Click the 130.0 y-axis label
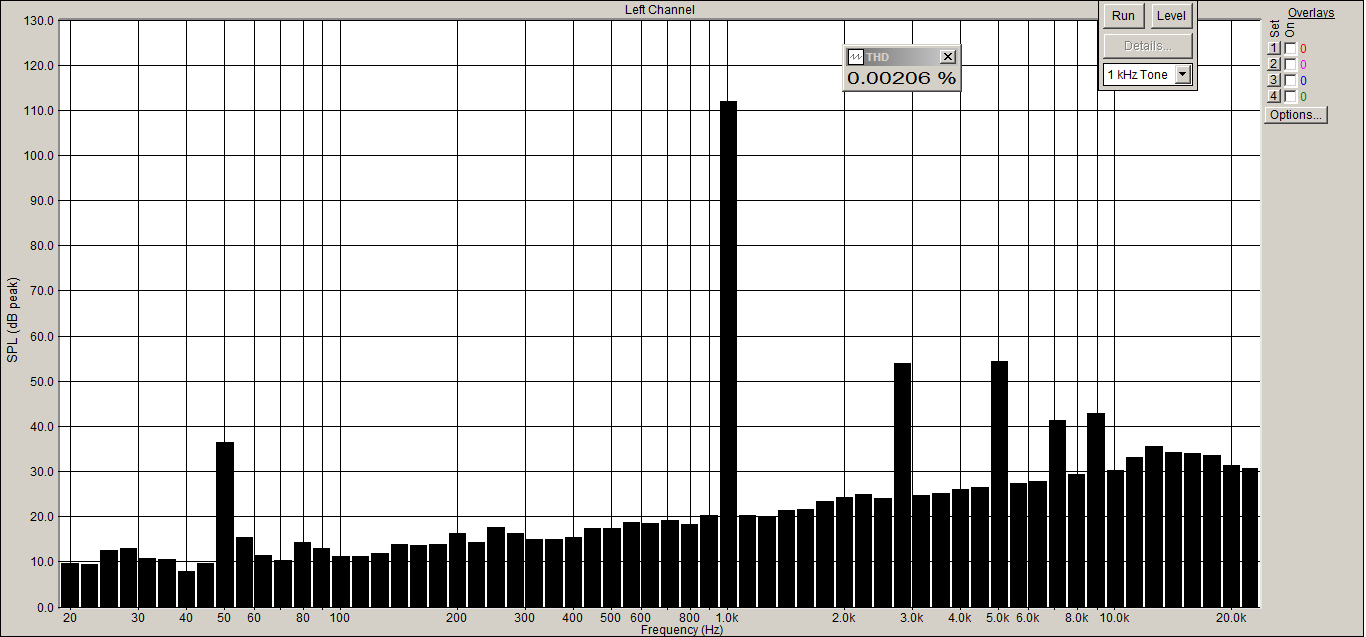 click(x=40, y=21)
